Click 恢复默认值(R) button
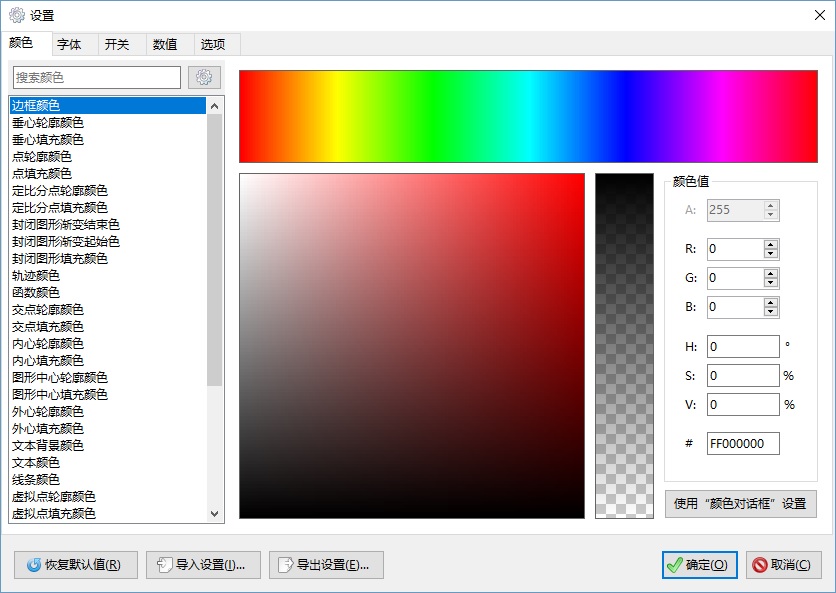Image resolution: width=836 pixels, height=593 pixels. tap(76, 565)
